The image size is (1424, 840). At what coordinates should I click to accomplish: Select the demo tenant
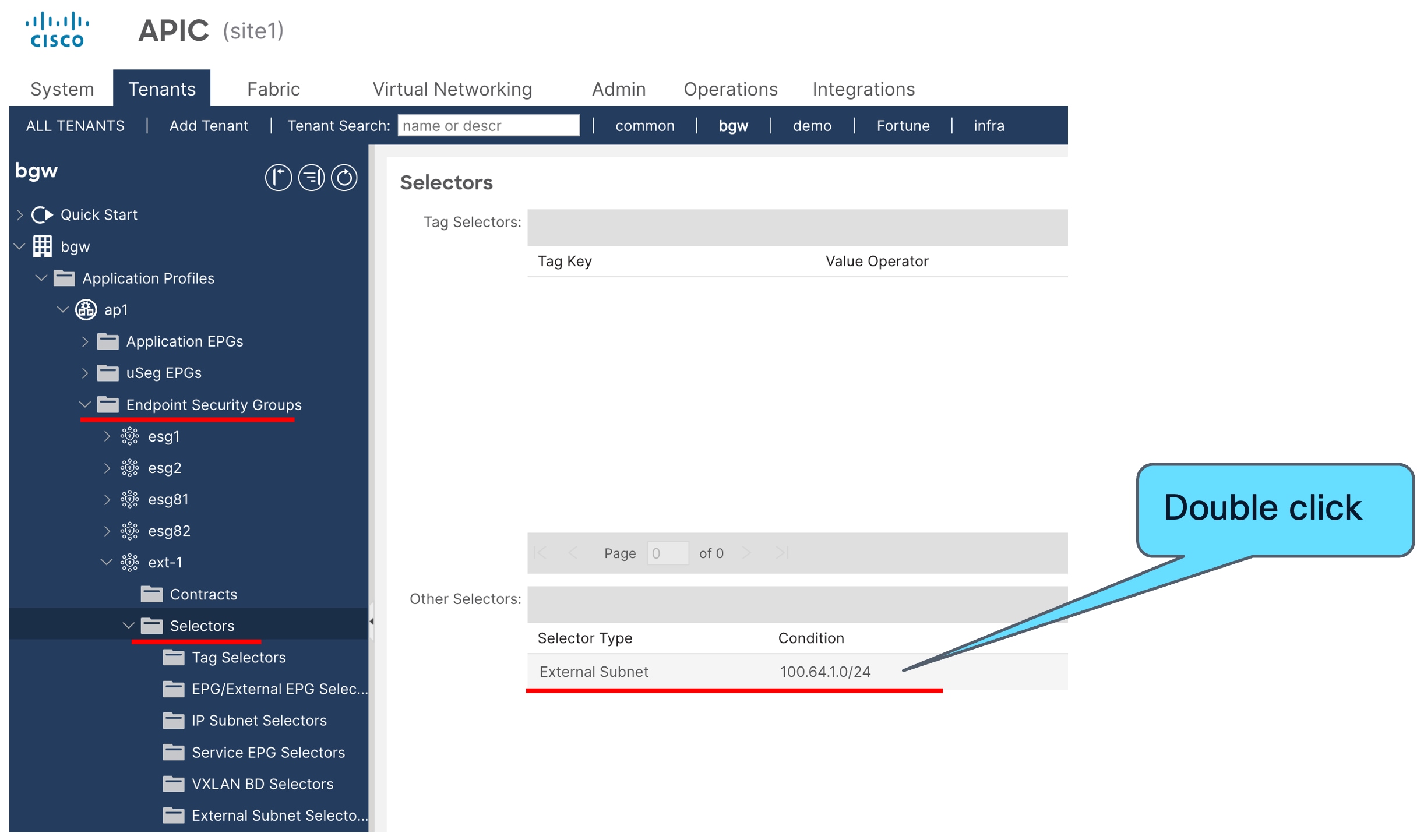(x=812, y=126)
